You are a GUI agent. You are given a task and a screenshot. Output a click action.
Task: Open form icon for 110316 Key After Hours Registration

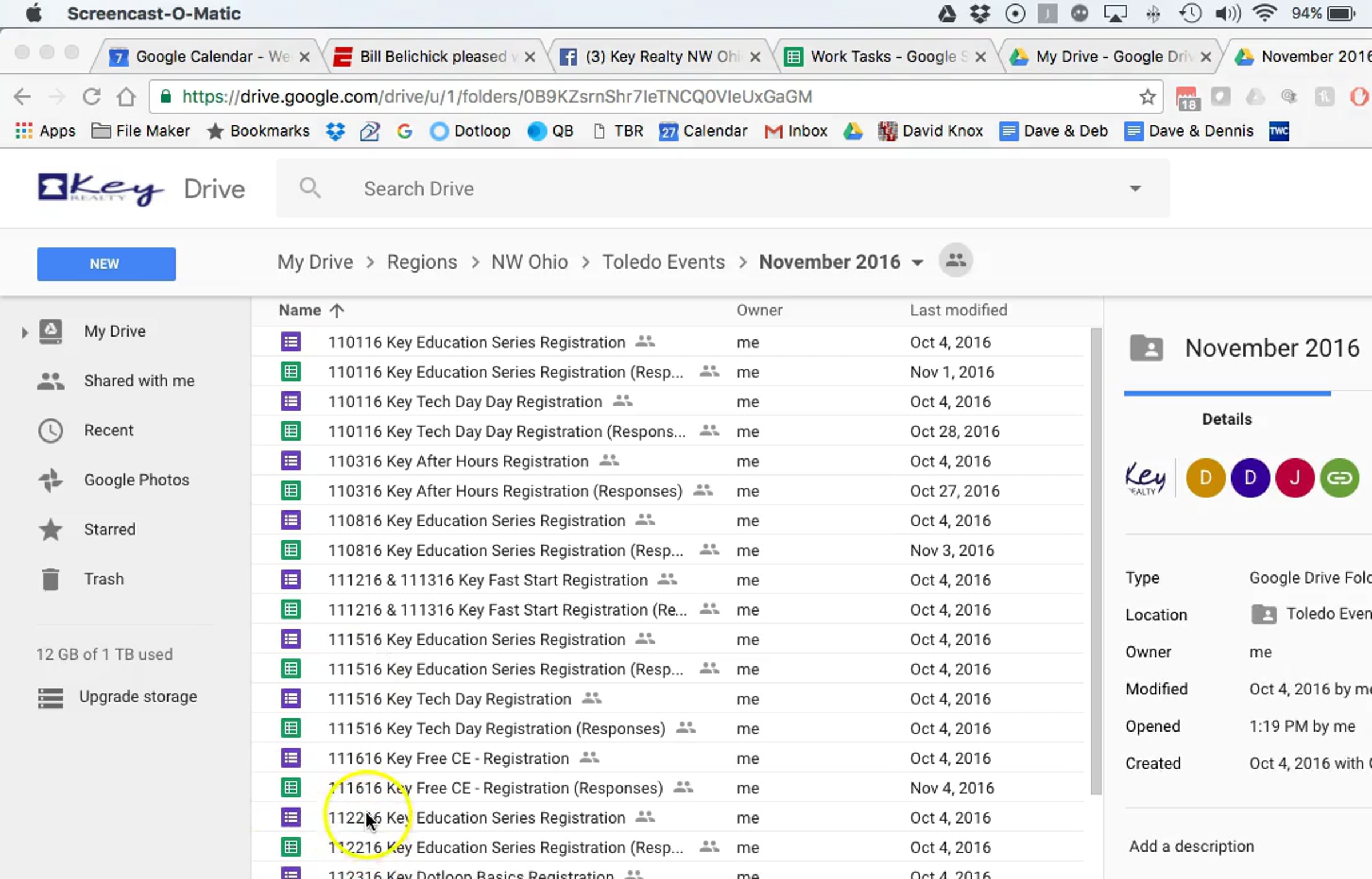click(290, 461)
